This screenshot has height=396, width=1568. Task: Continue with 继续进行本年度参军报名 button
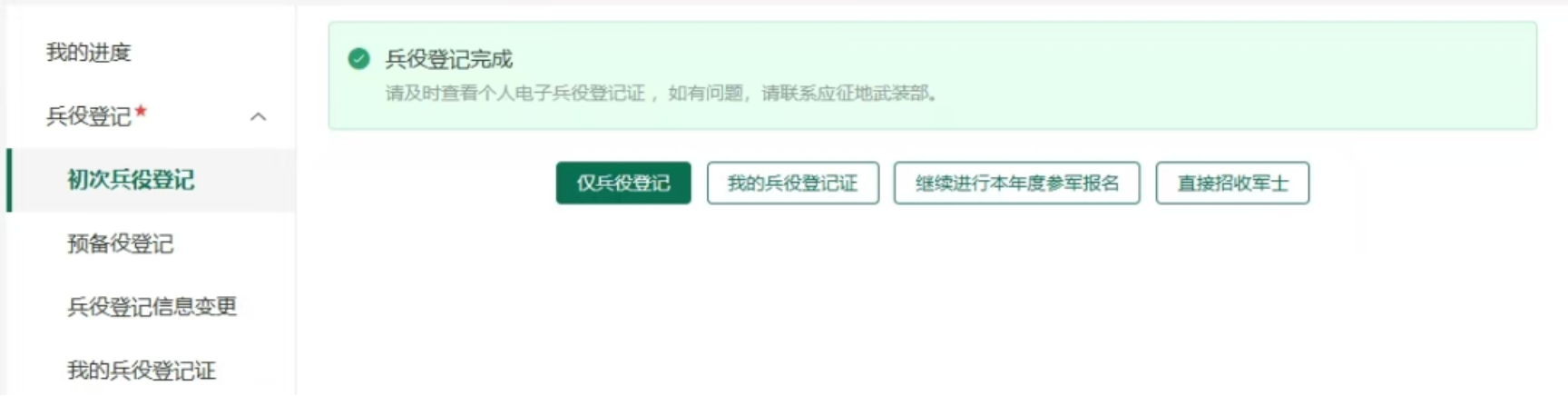tap(1016, 183)
